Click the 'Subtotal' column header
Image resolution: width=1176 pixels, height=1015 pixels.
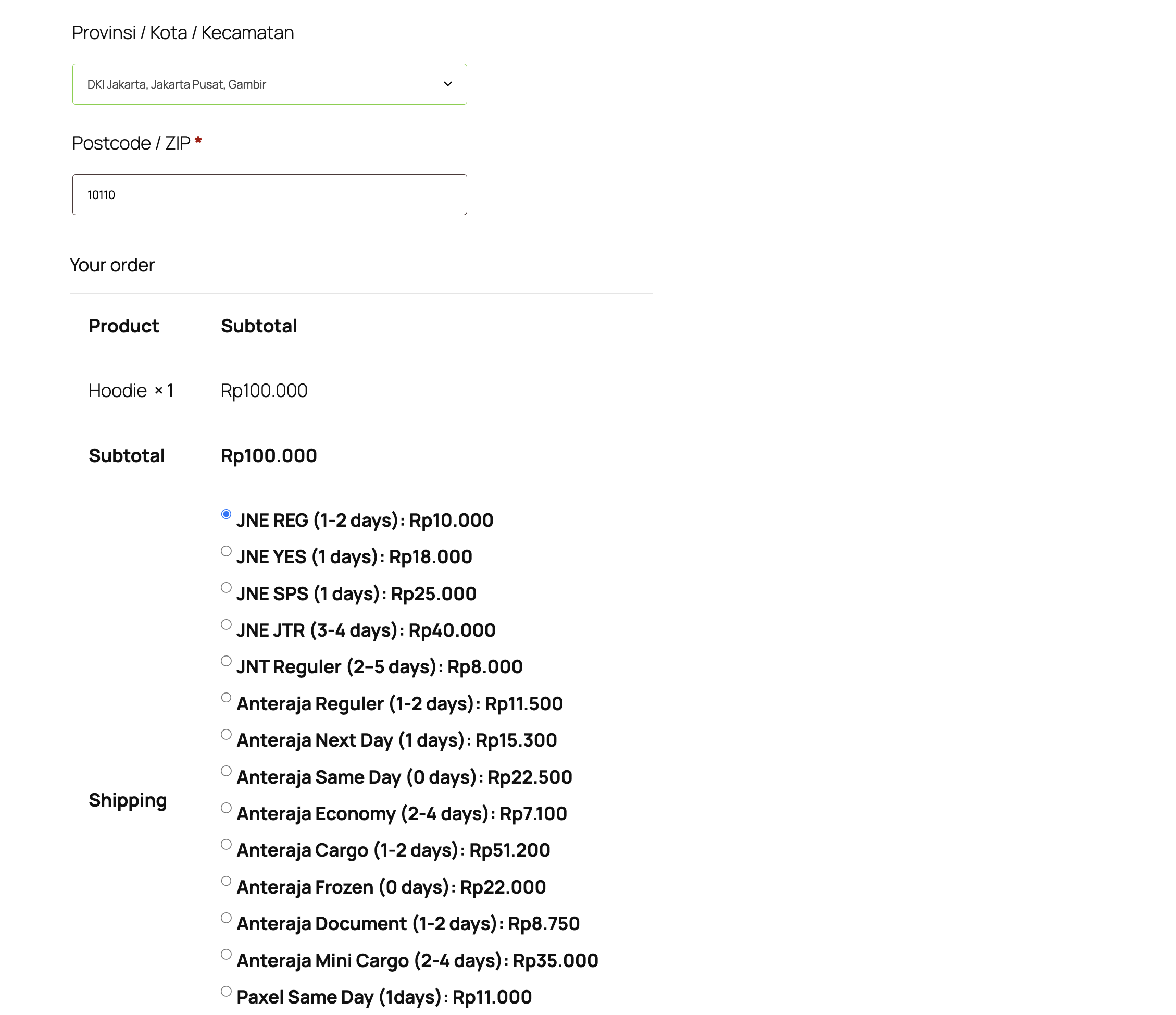pyautogui.click(x=259, y=326)
